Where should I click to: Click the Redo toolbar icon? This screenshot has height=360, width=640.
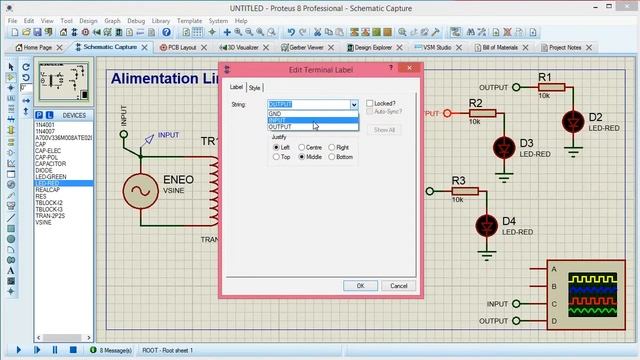[302, 32]
